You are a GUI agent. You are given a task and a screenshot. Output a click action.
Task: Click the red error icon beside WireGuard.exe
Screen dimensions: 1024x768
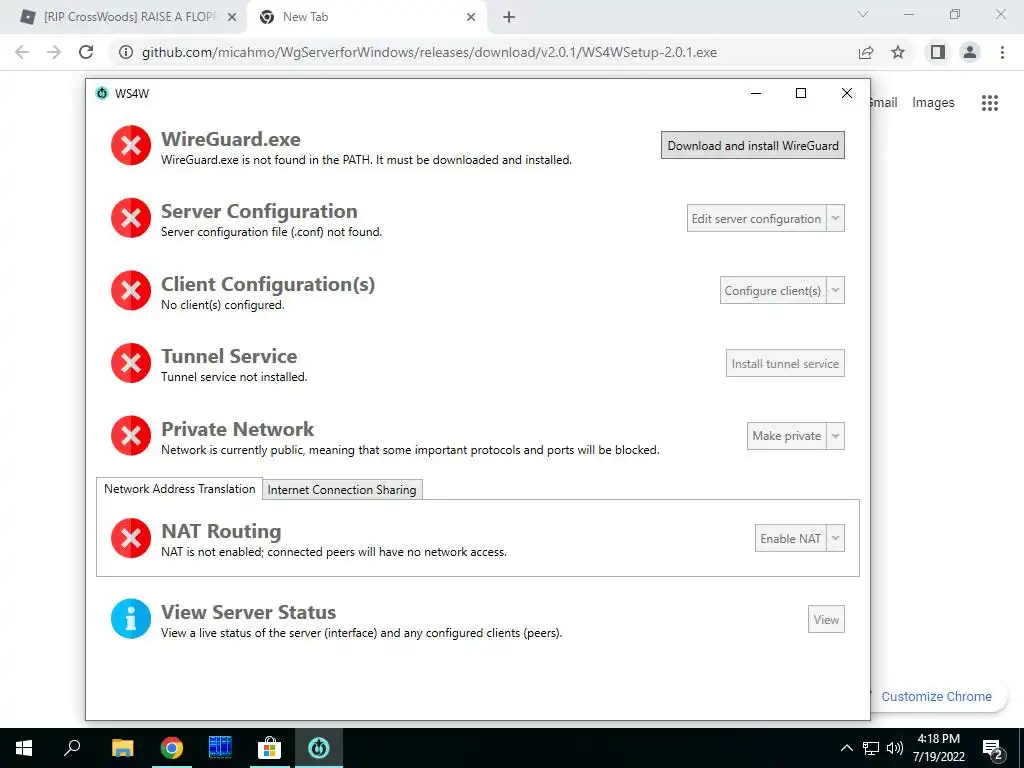[x=131, y=145]
